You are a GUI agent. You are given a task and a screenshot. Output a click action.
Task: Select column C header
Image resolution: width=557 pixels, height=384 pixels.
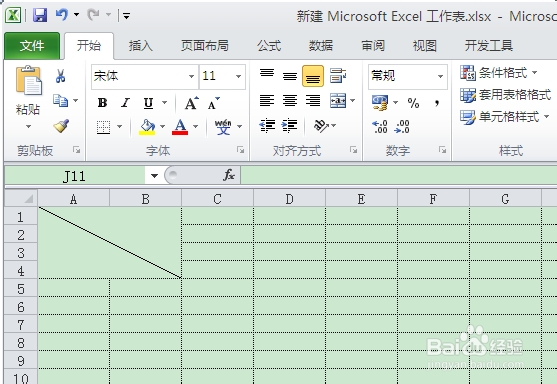[217, 199]
